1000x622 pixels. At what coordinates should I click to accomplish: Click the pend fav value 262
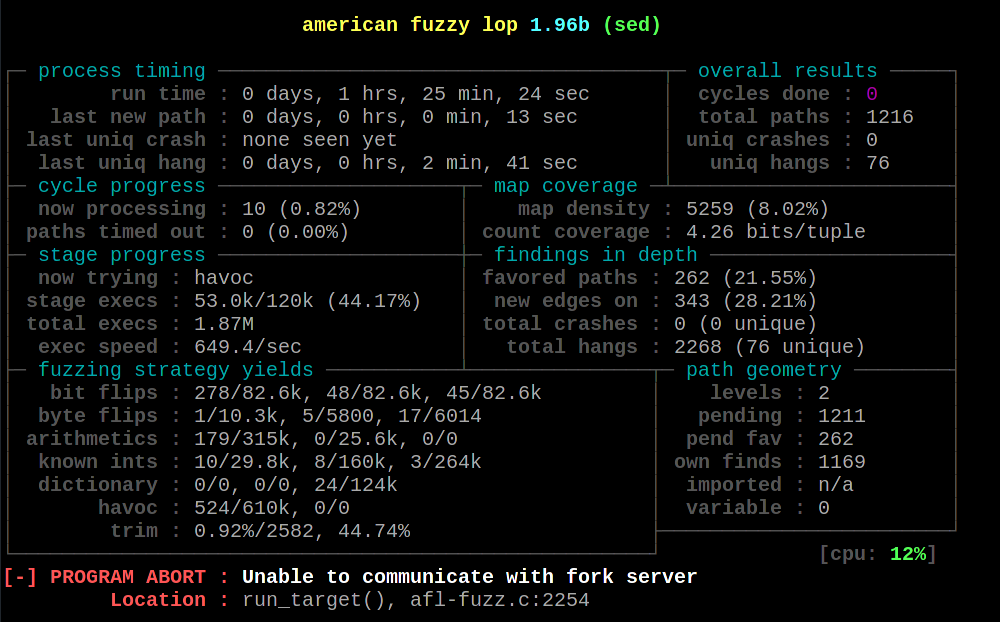point(836,438)
